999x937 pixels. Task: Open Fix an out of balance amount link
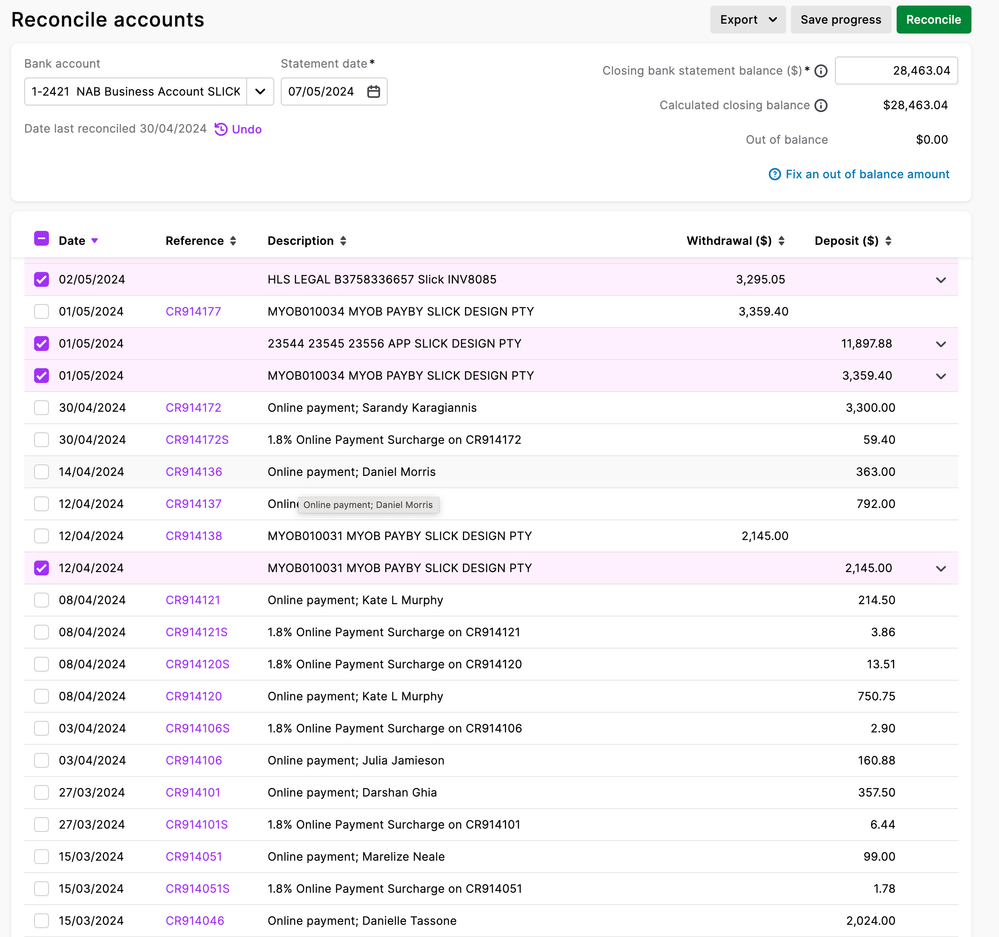point(859,174)
